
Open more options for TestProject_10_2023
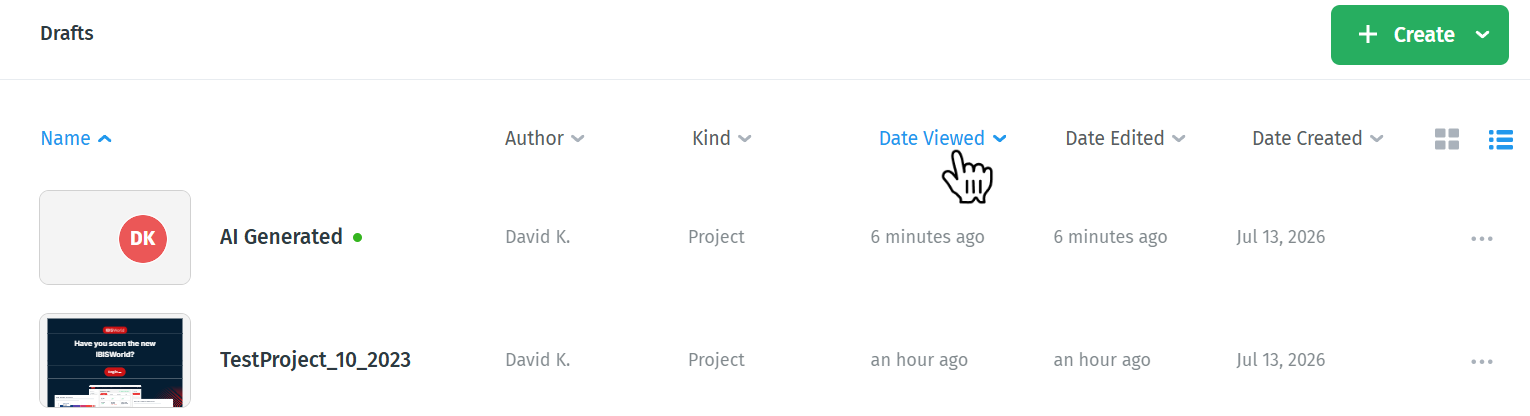(1482, 361)
